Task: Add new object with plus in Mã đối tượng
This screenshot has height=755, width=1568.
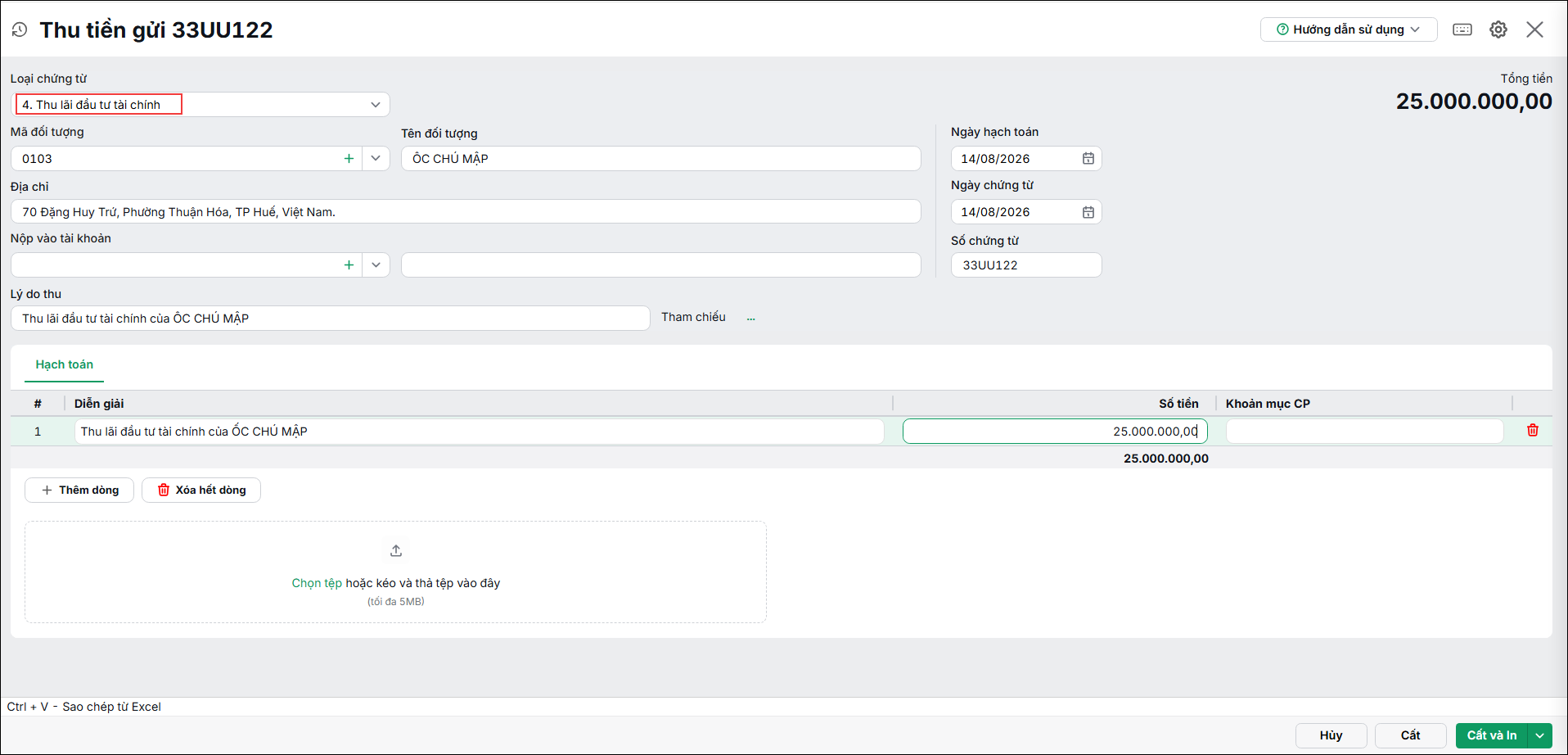Action: point(349,159)
